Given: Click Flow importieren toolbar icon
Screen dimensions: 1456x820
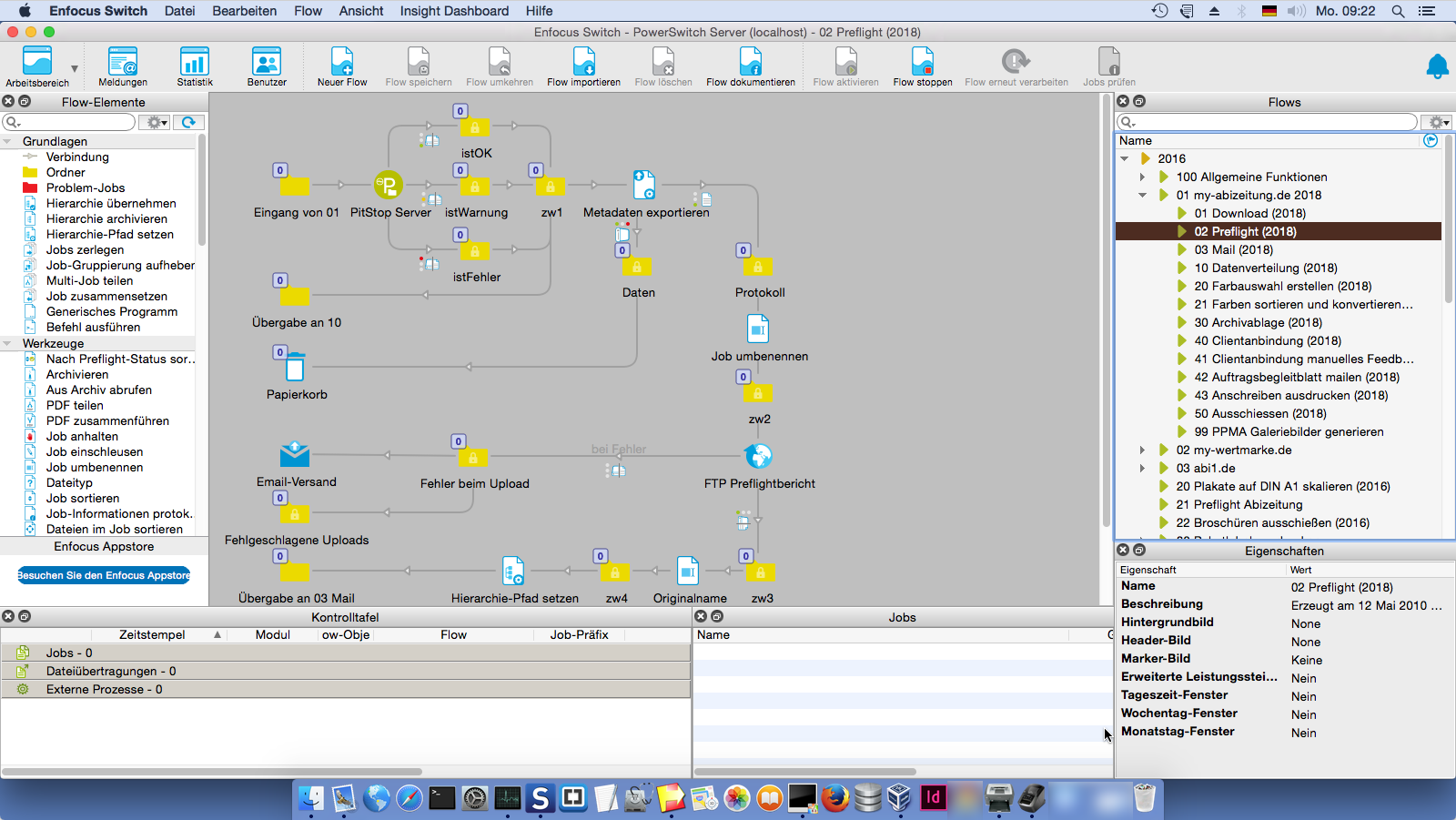Looking at the screenshot, I should coord(583,62).
